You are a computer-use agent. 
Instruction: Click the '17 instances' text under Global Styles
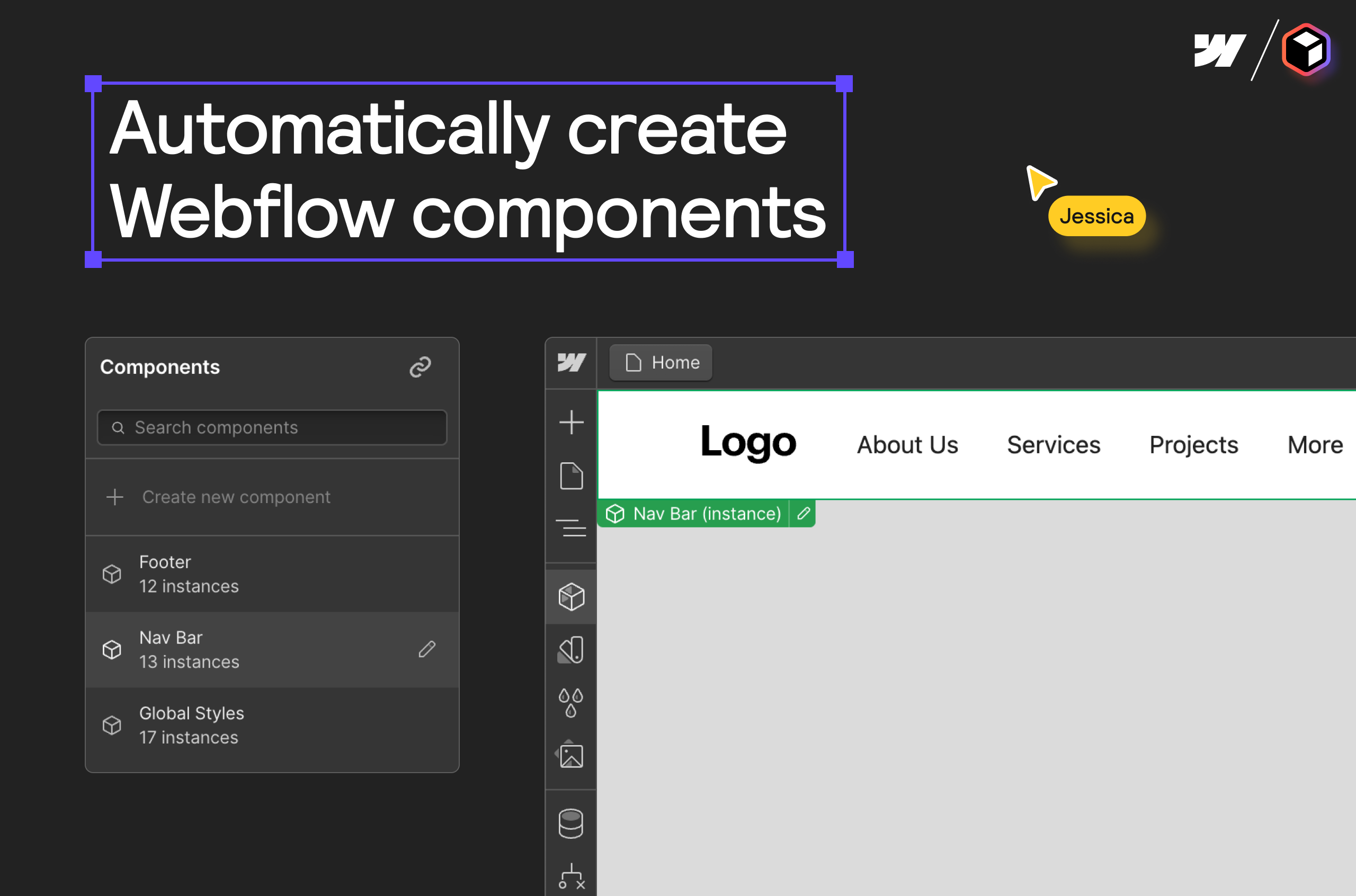click(x=189, y=738)
